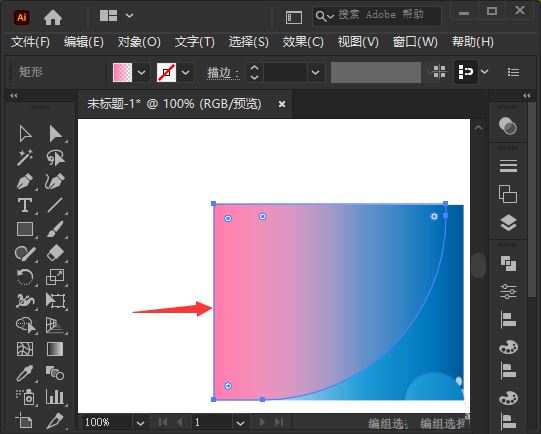
Task: Open the artboard number dropdown
Action: (240, 423)
